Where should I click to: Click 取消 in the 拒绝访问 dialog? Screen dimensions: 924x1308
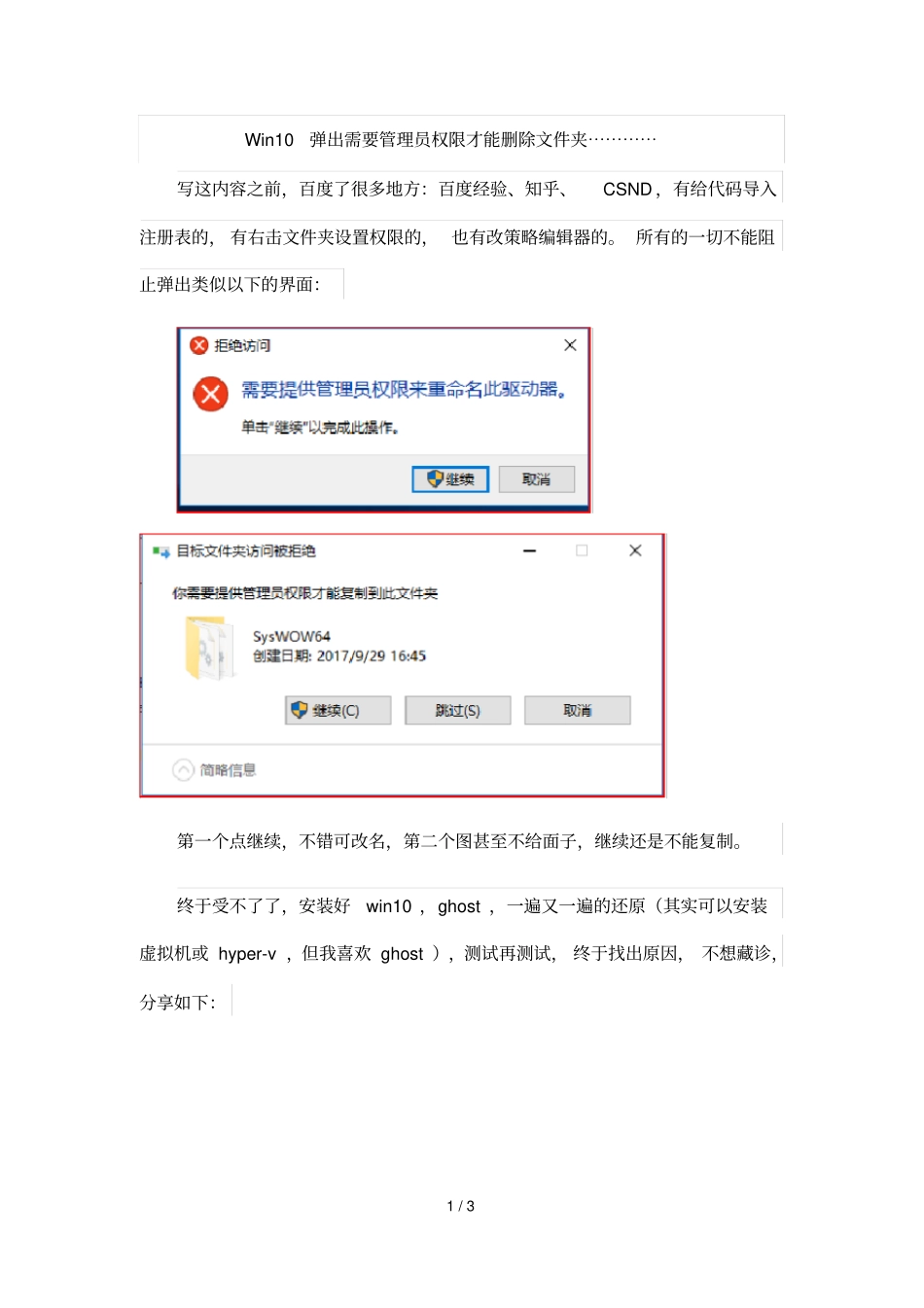pyautogui.click(x=536, y=479)
